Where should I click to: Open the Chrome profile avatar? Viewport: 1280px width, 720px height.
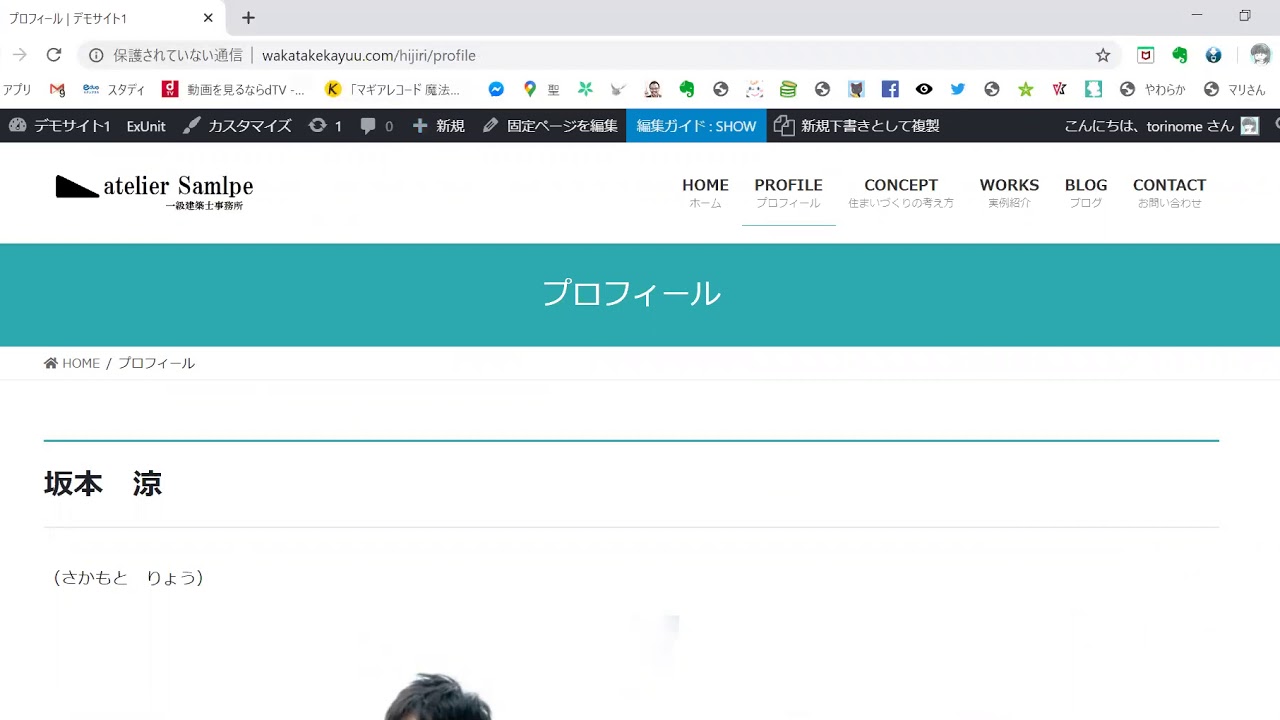[1260, 55]
